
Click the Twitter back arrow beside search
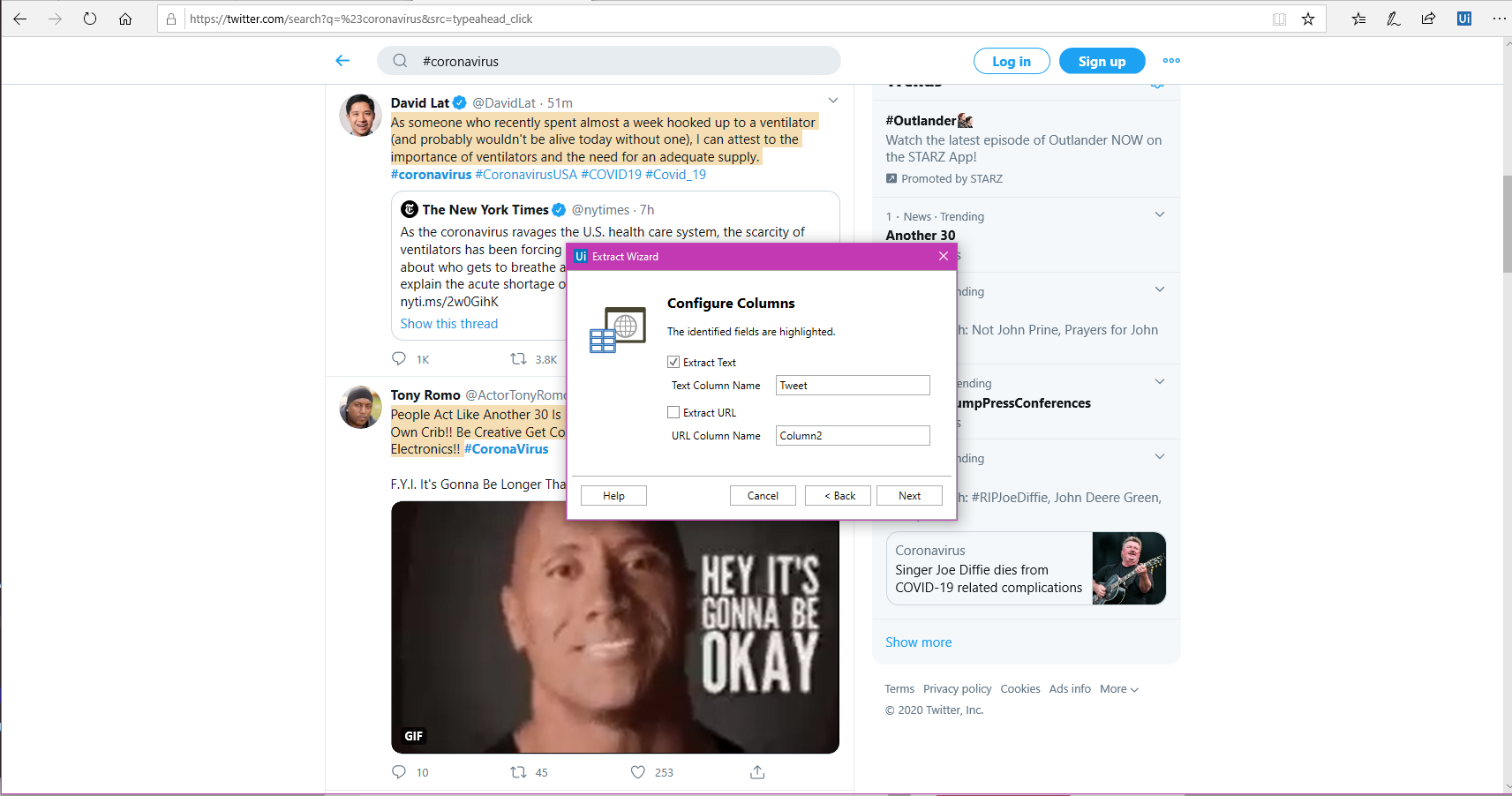click(342, 61)
